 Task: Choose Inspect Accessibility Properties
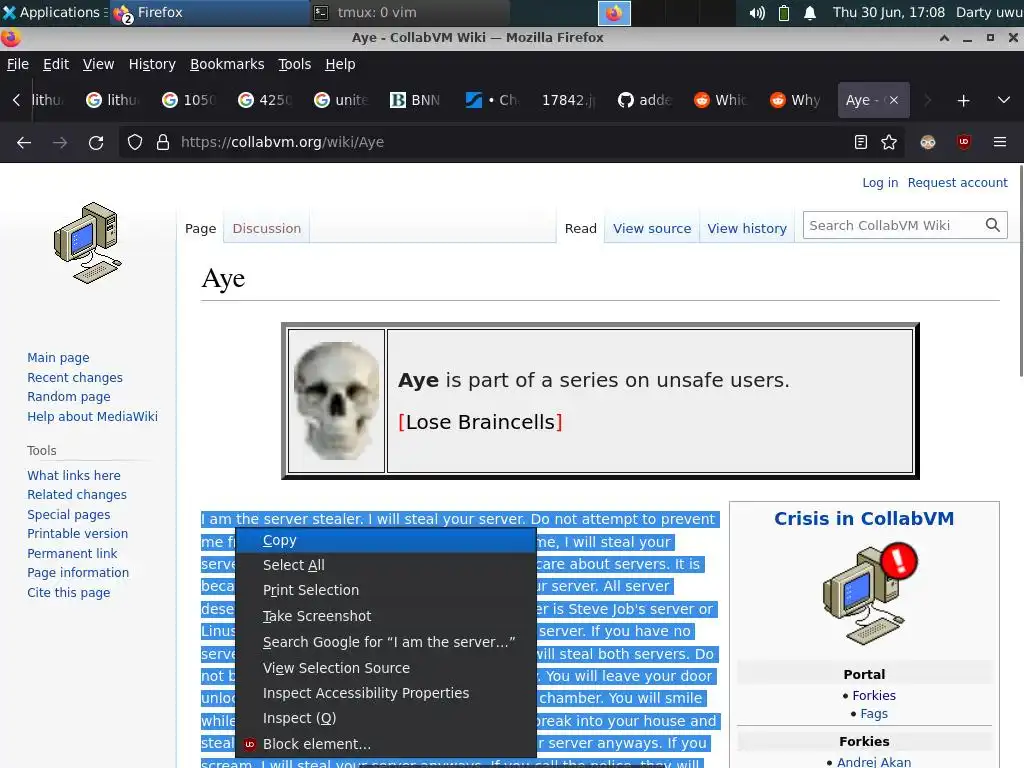point(385,693)
